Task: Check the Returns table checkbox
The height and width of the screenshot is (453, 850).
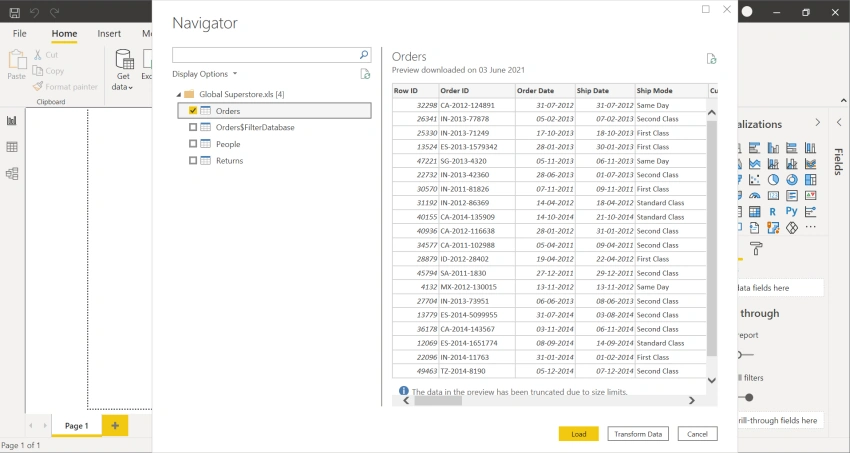Action: [x=193, y=160]
